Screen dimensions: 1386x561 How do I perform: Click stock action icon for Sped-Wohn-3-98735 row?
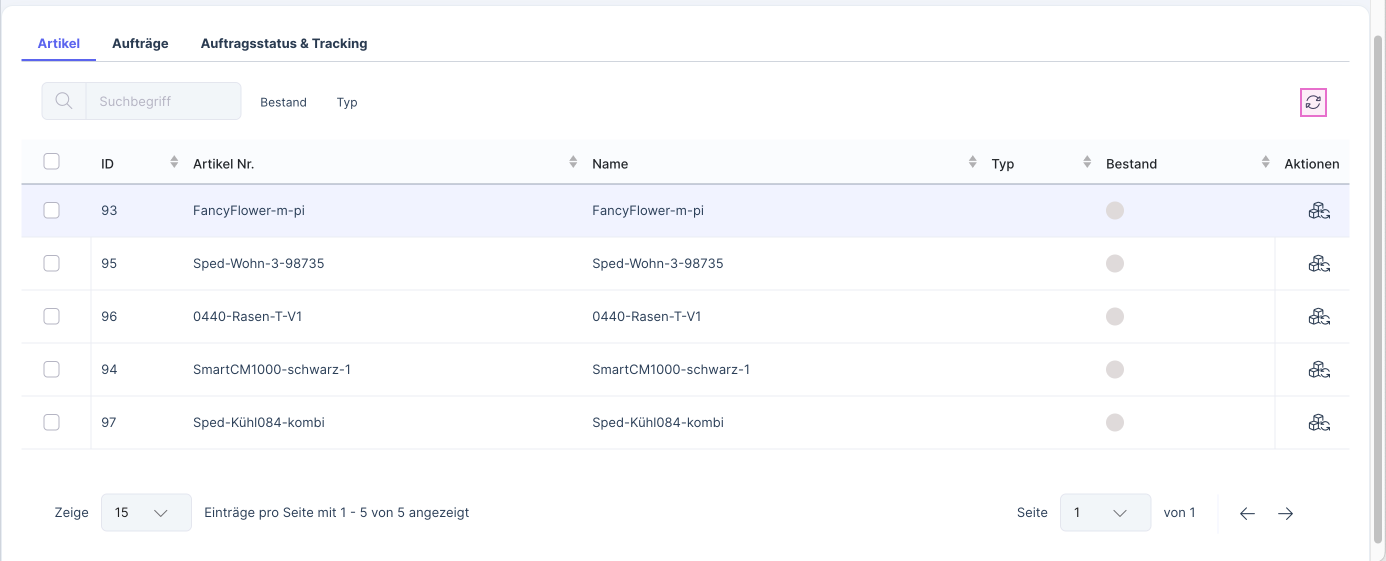coord(1318,264)
